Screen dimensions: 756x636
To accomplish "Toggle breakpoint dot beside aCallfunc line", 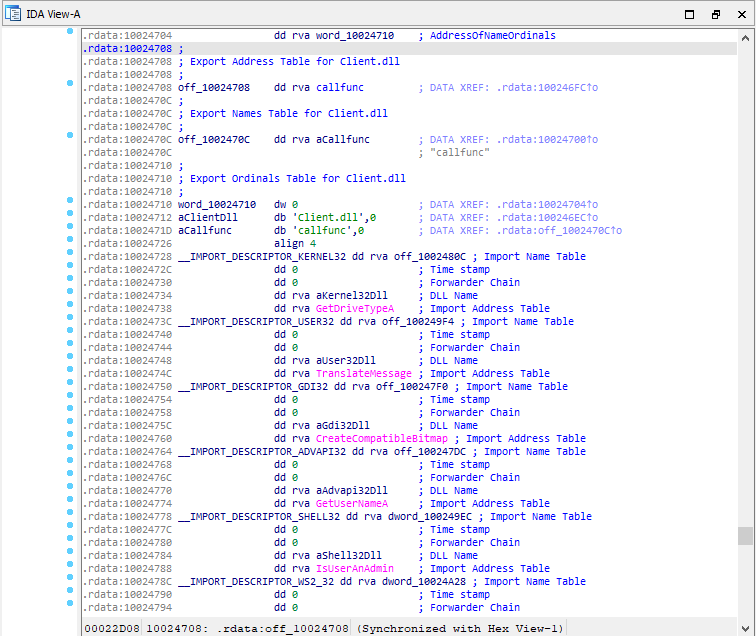I will coord(70,226).
